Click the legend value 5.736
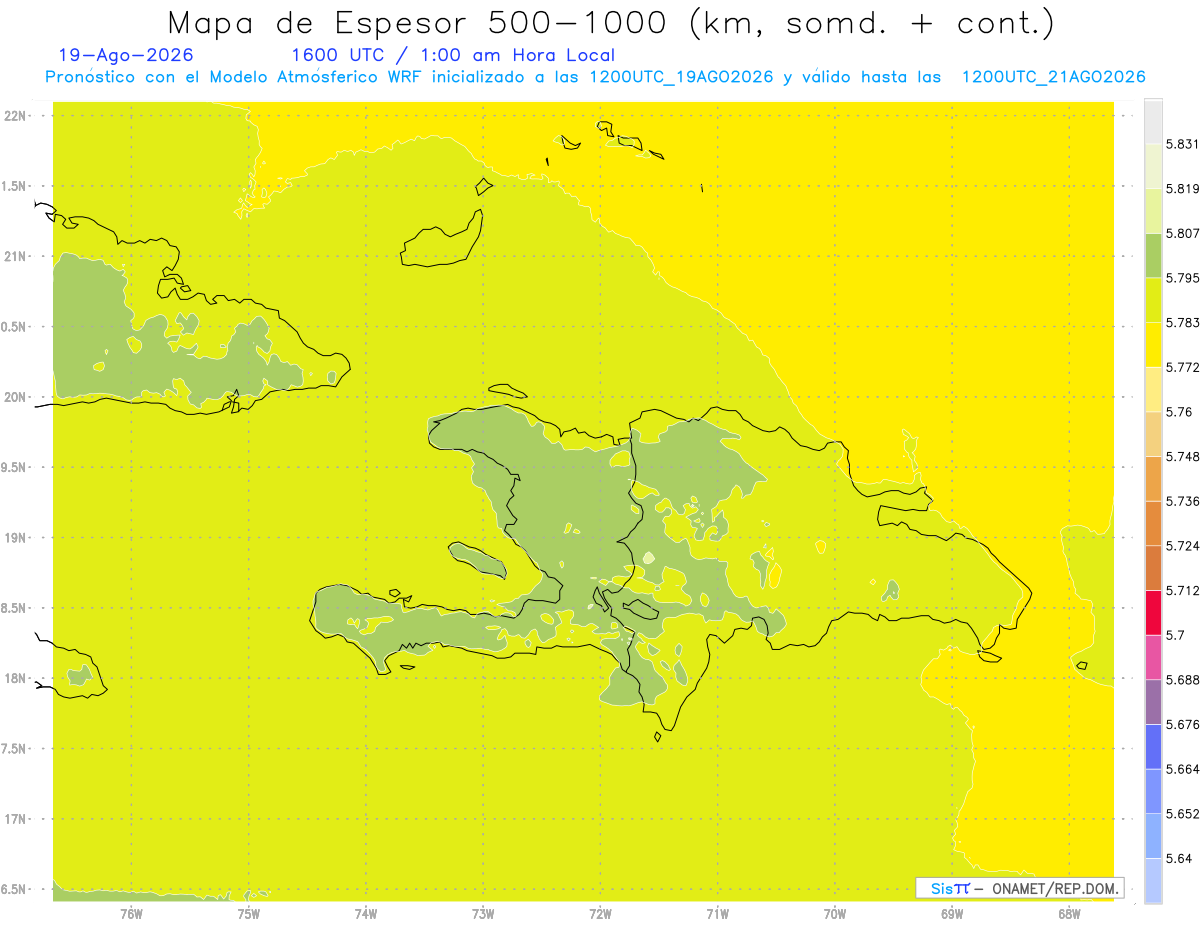 [1183, 501]
